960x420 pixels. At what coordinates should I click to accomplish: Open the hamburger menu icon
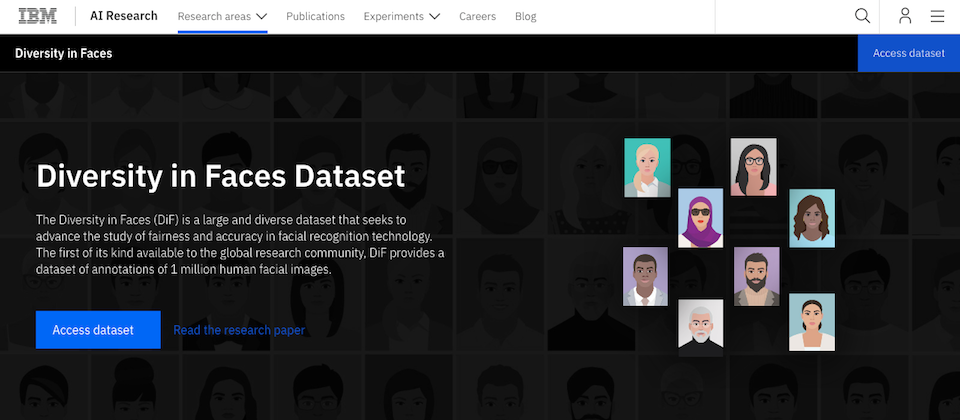coord(937,17)
